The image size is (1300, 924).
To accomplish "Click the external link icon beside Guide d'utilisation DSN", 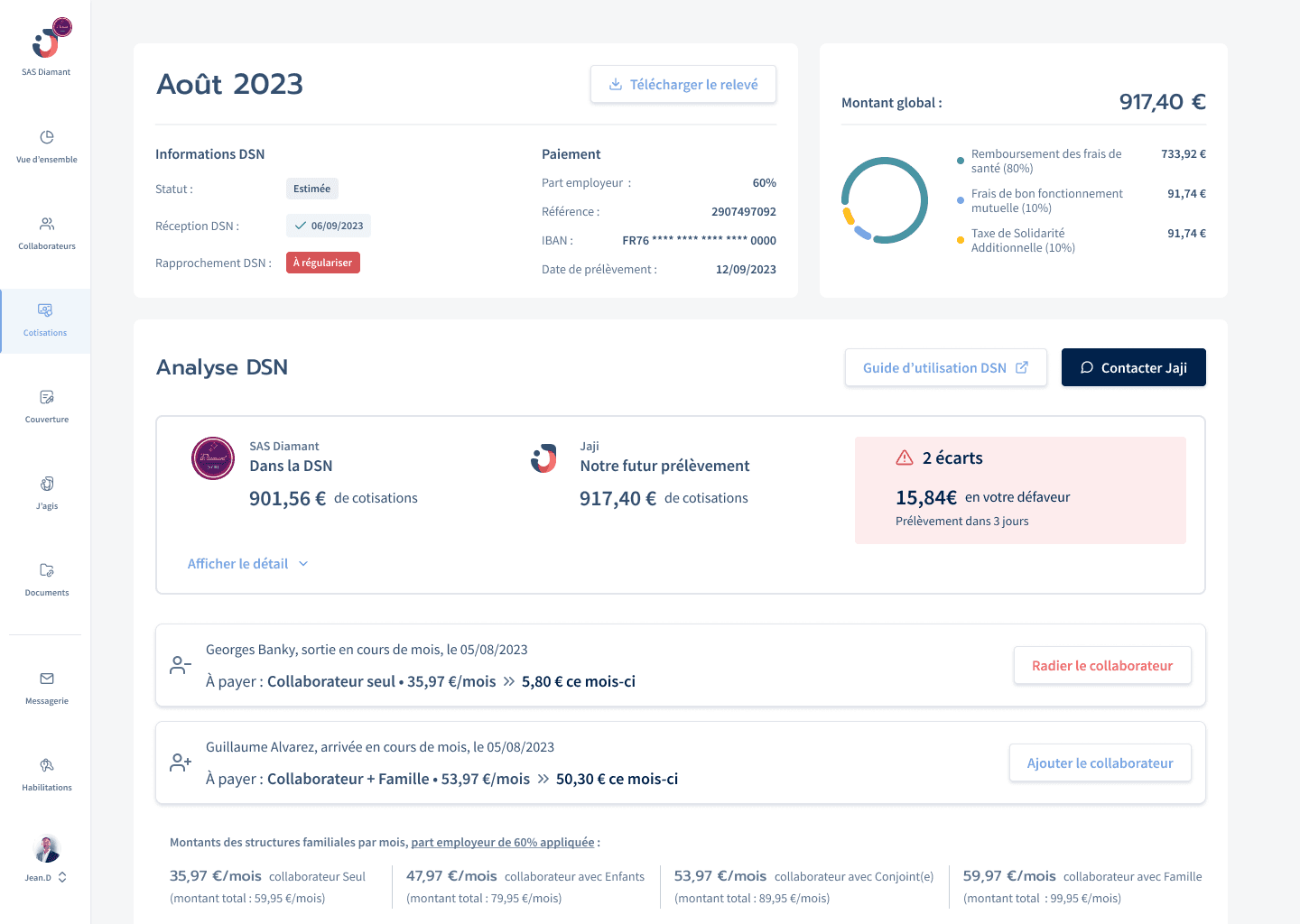I will [x=1022, y=367].
